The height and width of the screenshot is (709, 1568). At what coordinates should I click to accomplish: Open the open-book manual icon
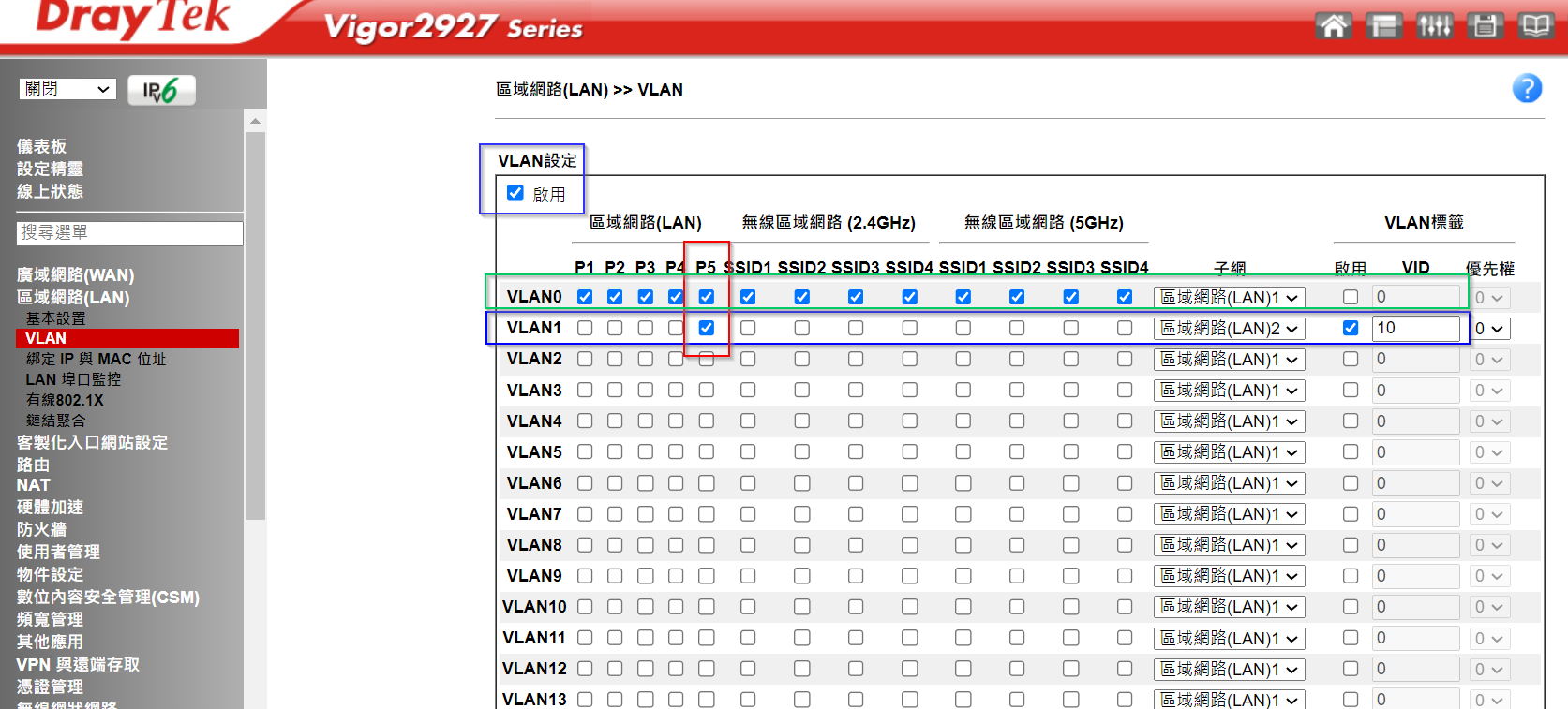pos(1535,25)
